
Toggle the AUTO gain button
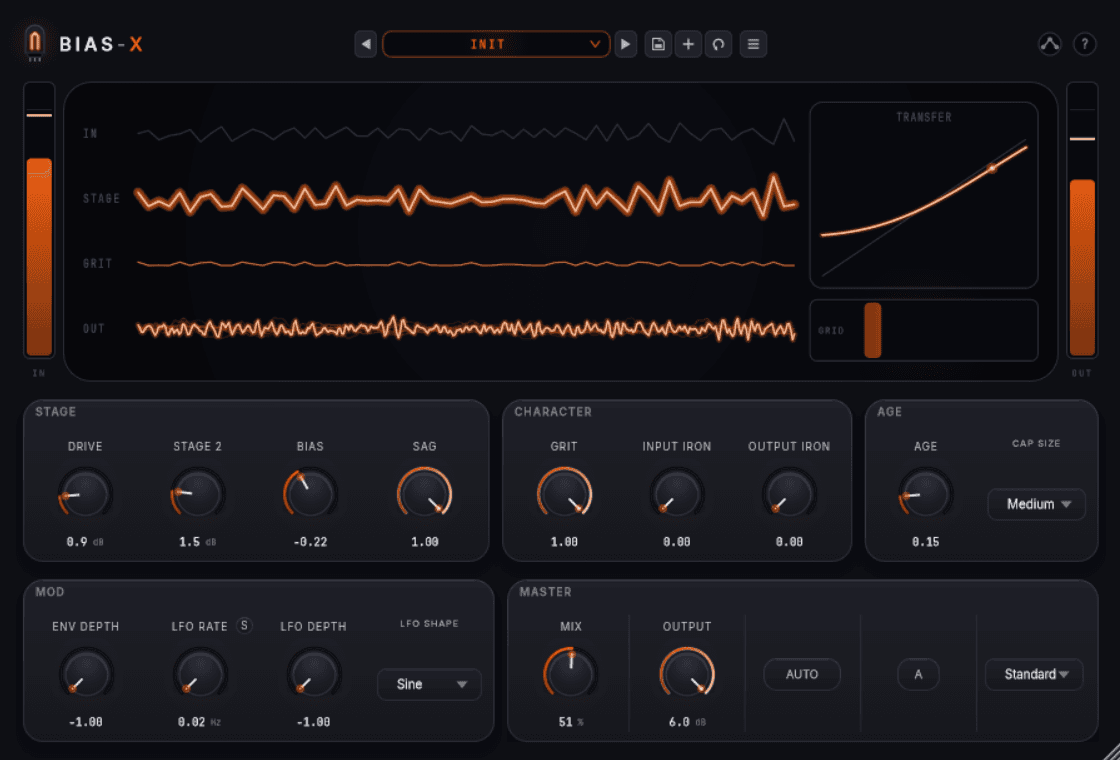[802, 674]
